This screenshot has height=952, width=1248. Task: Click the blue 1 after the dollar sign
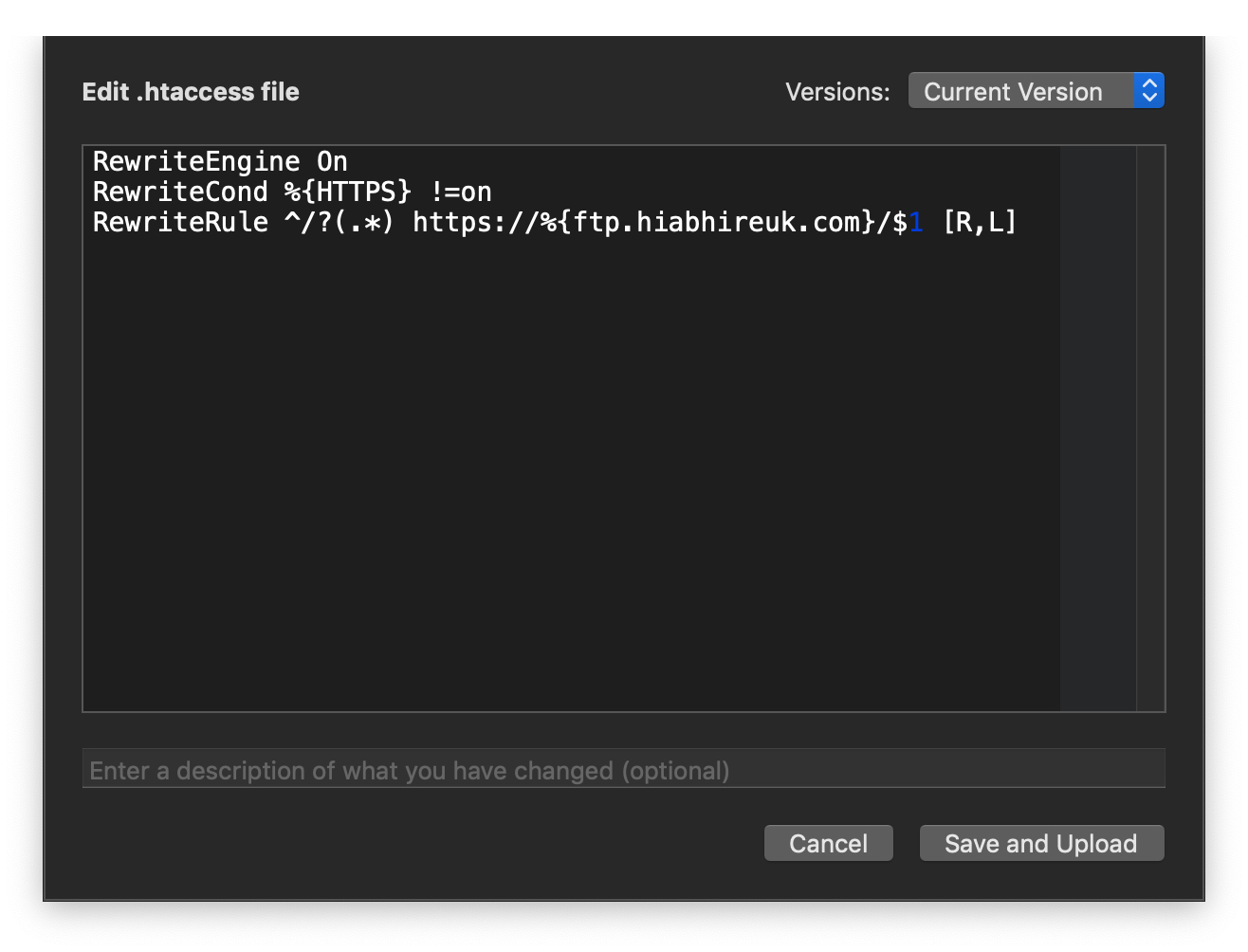(x=916, y=223)
